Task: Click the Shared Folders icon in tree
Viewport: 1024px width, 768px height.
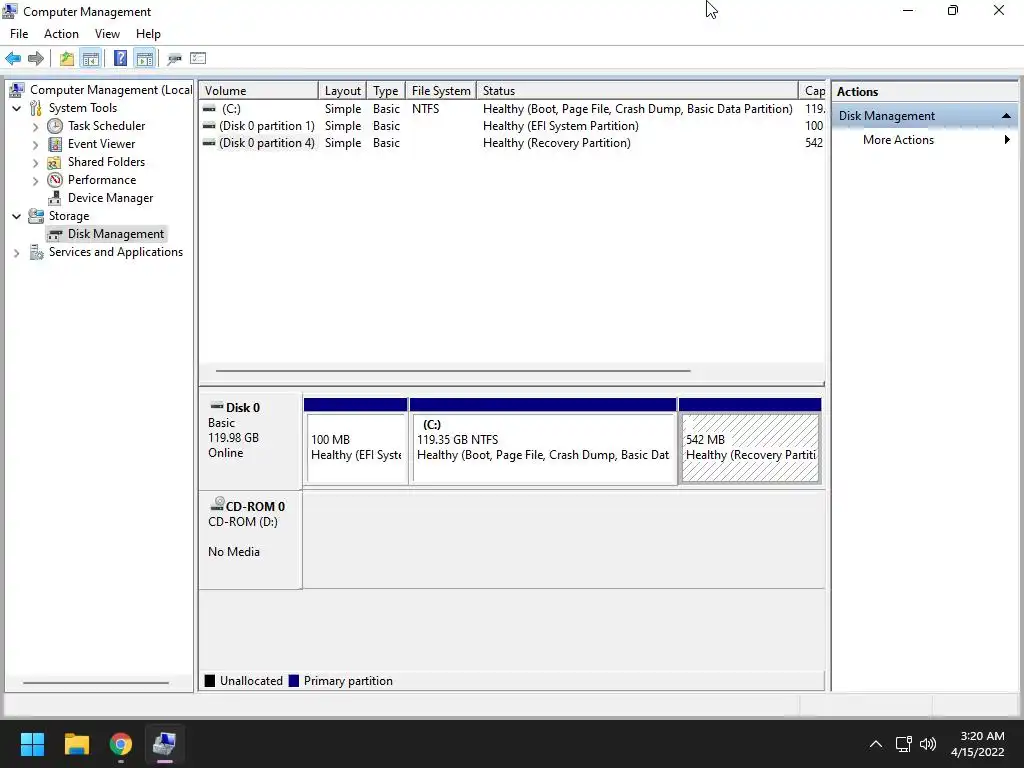Action: (55, 162)
